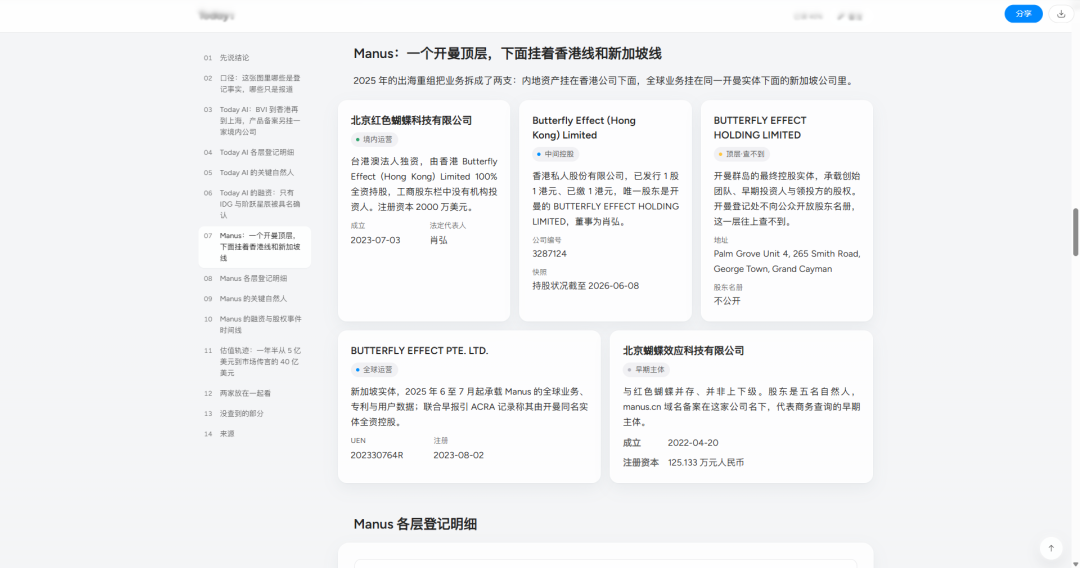The height and width of the screenshot is (568, 1080).
Task: Click the scroll-to-top arrow button
Action: (x=1051, y=548)
